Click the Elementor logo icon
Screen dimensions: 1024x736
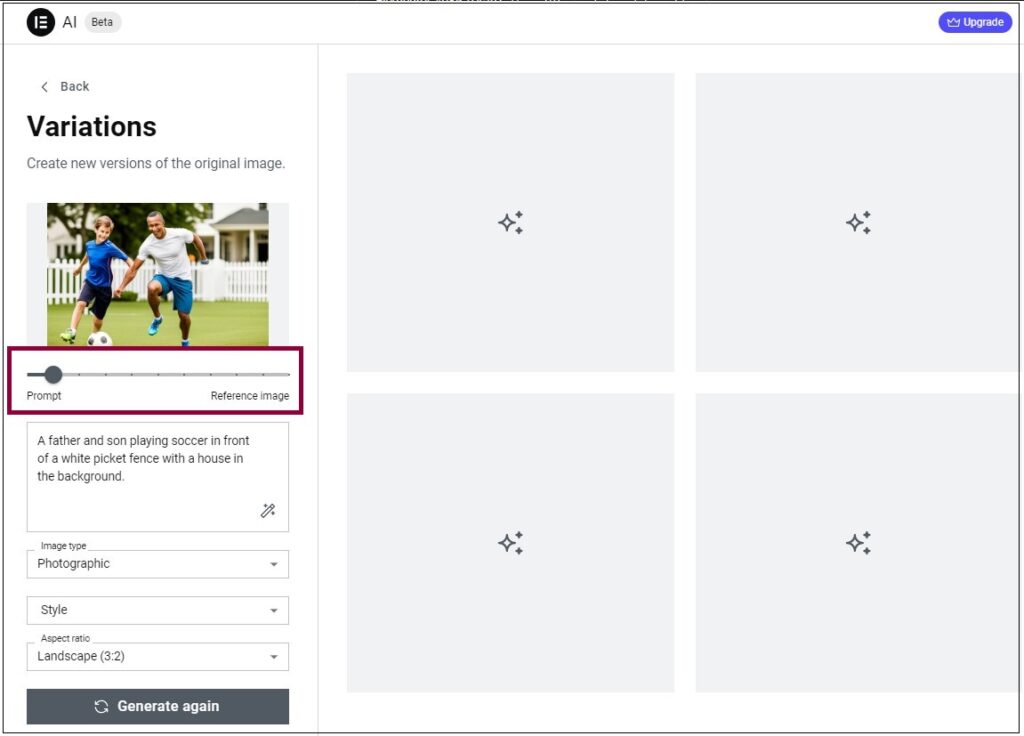click(x=41, y=22)
